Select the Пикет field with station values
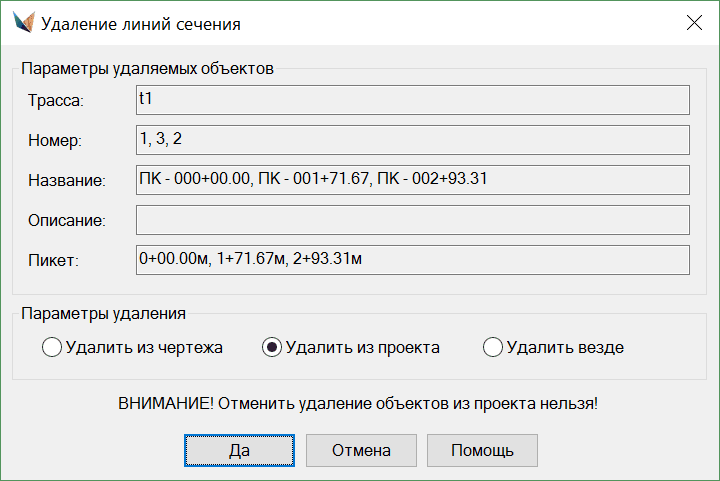This screenshot has width=720, height=481. tap(412, 260)
